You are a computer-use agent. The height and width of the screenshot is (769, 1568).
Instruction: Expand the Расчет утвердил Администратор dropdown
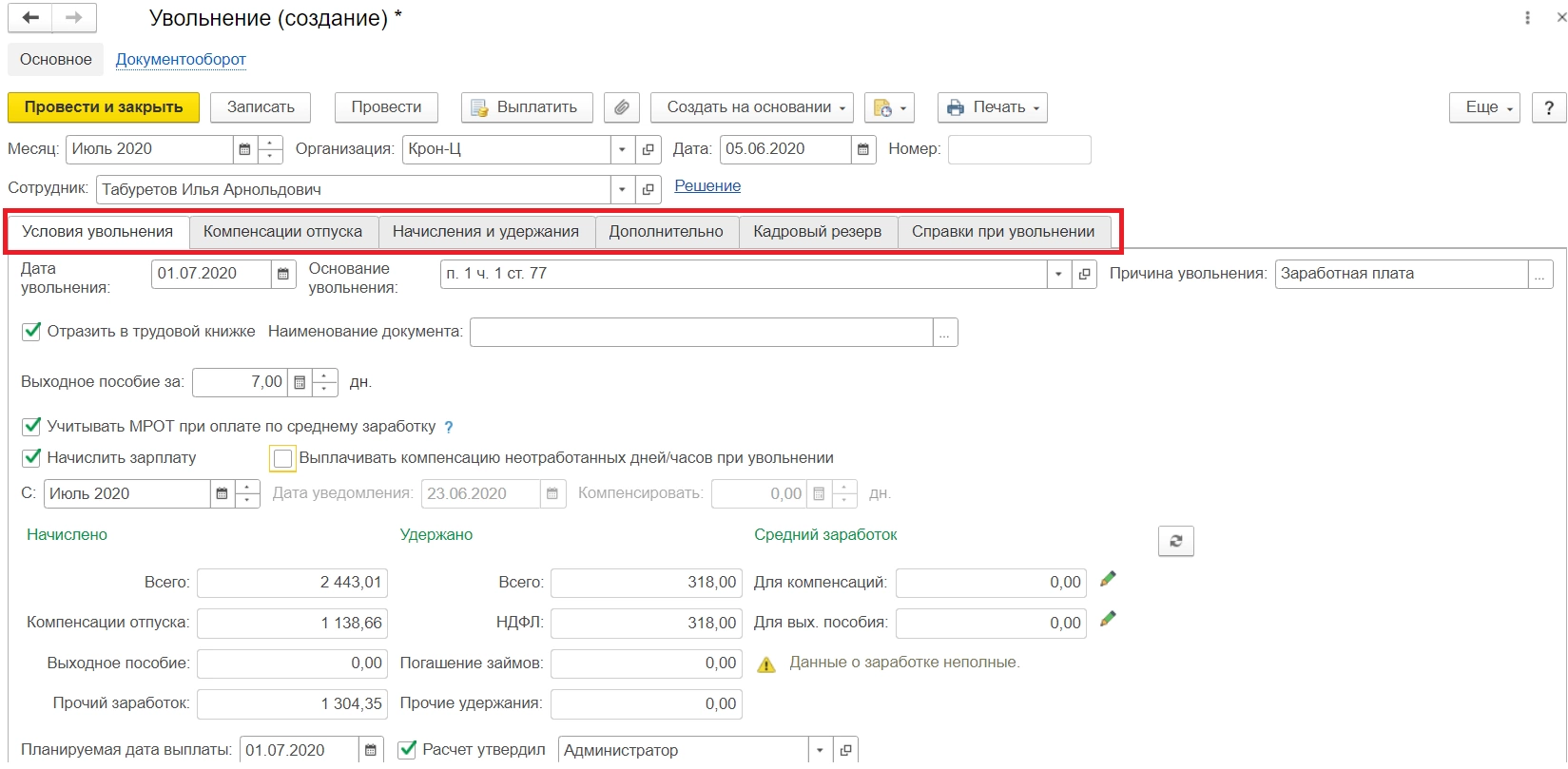(x=820, y=750)
